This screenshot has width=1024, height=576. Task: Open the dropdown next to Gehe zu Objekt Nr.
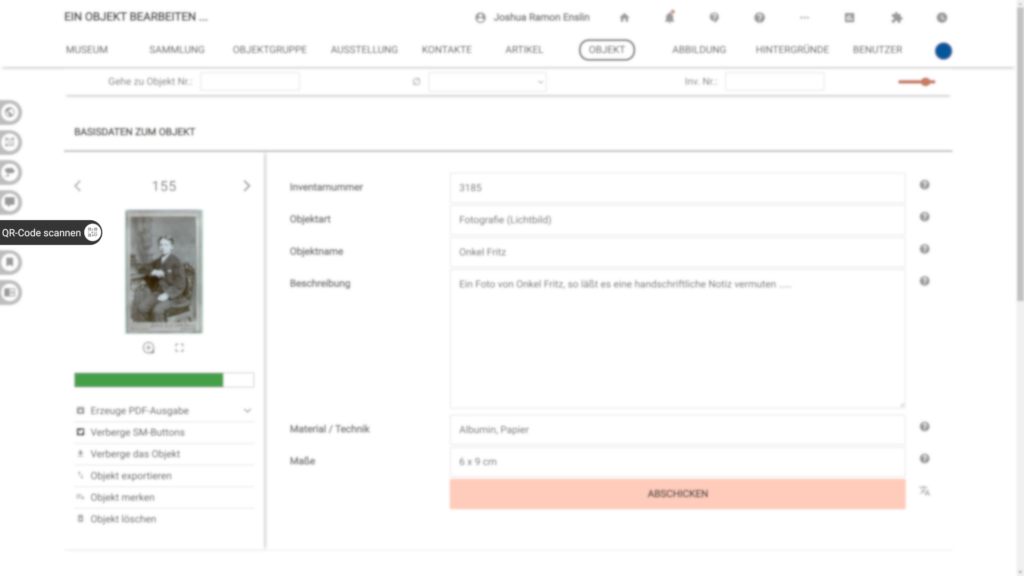[x=487, y=82]
